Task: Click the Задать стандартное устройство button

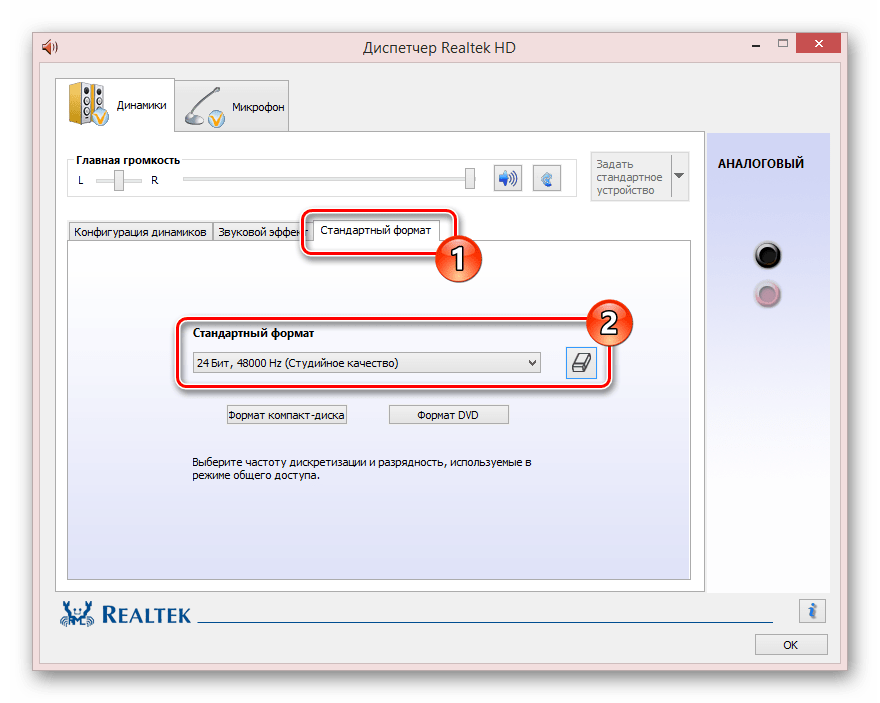Action: tap(631, 177)
